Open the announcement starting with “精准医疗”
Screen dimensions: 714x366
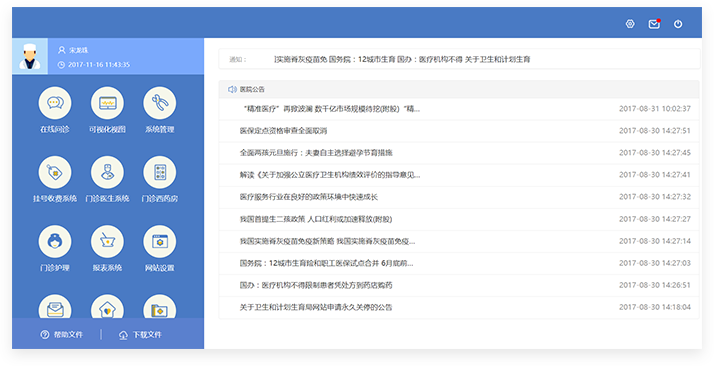[x=332, y=109]
